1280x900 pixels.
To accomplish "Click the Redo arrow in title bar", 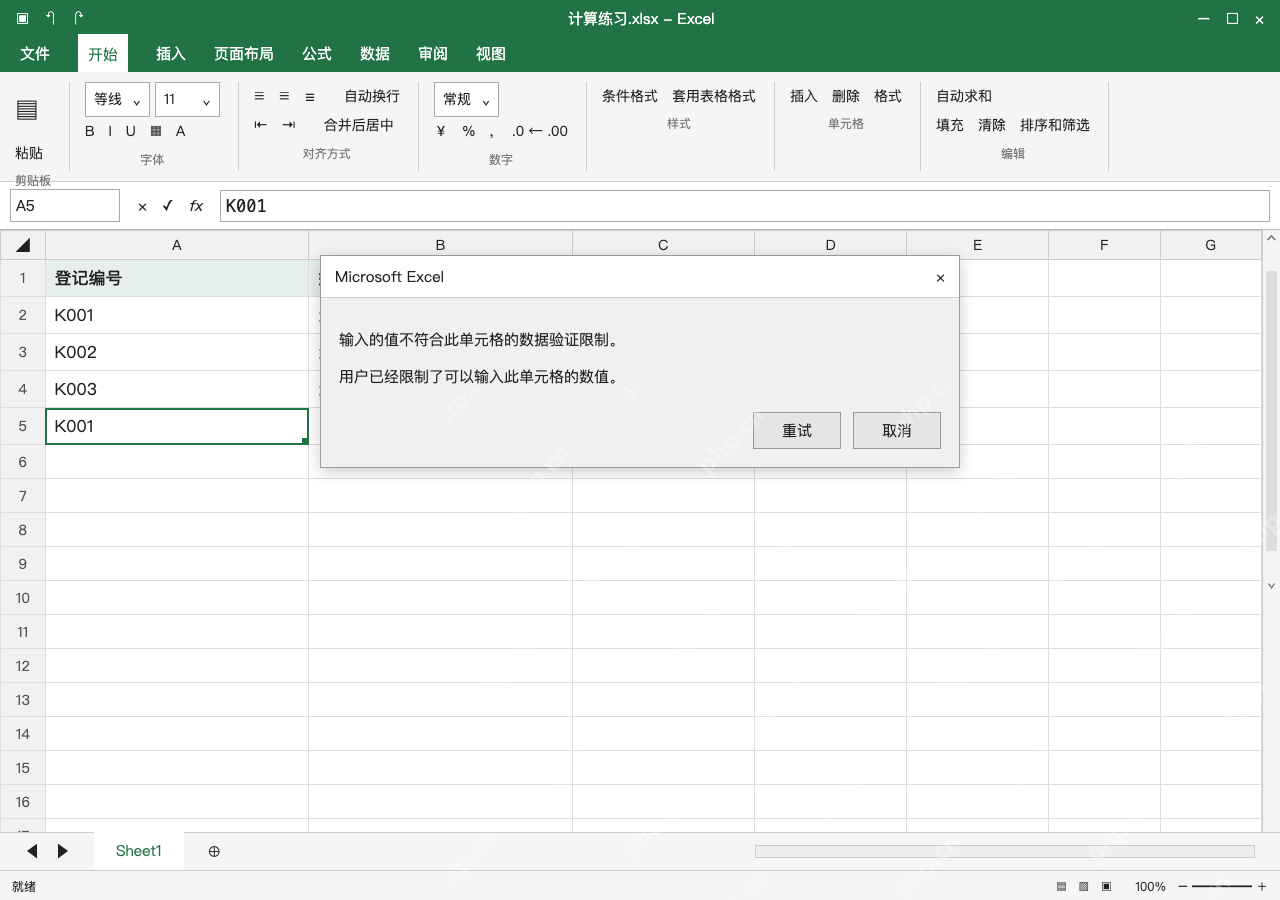I will click(78, 18).
